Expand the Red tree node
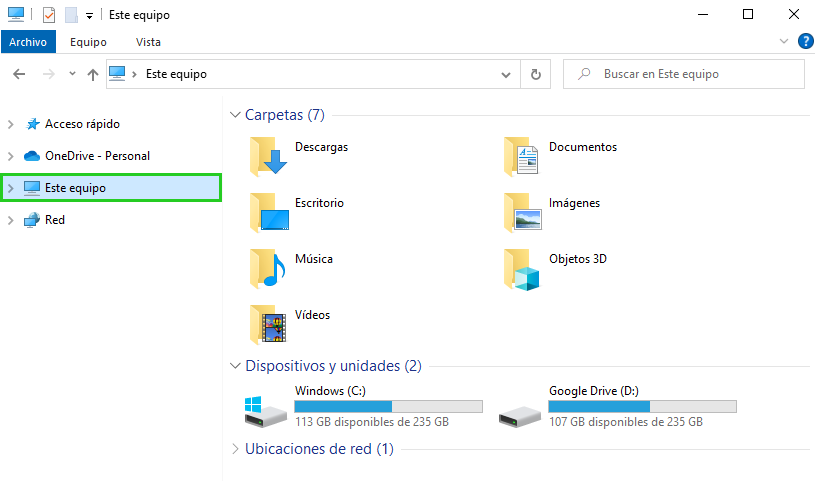 (10, 220)
